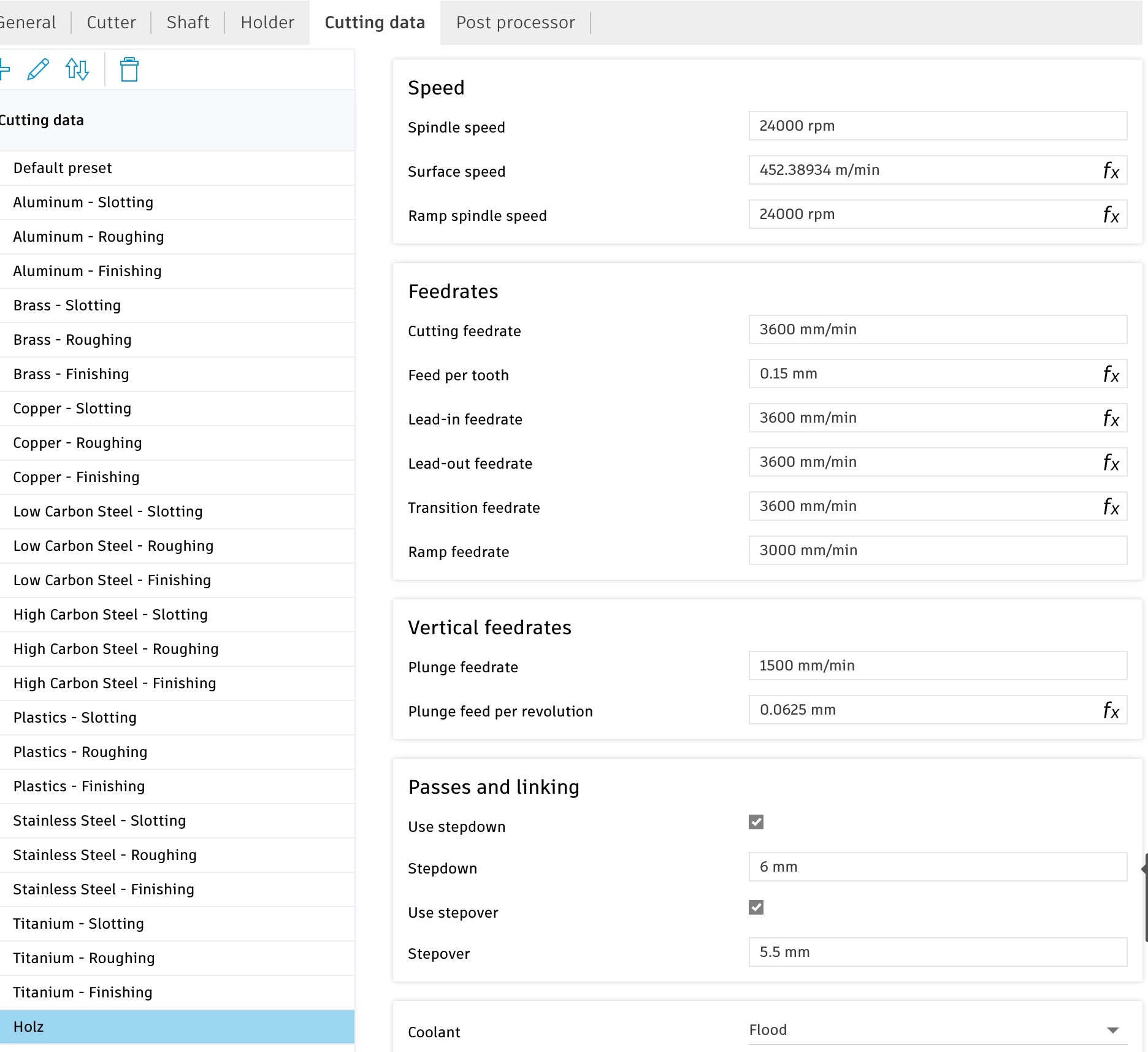Open fx expression for Lead-out feedrate

point(1111,462)
